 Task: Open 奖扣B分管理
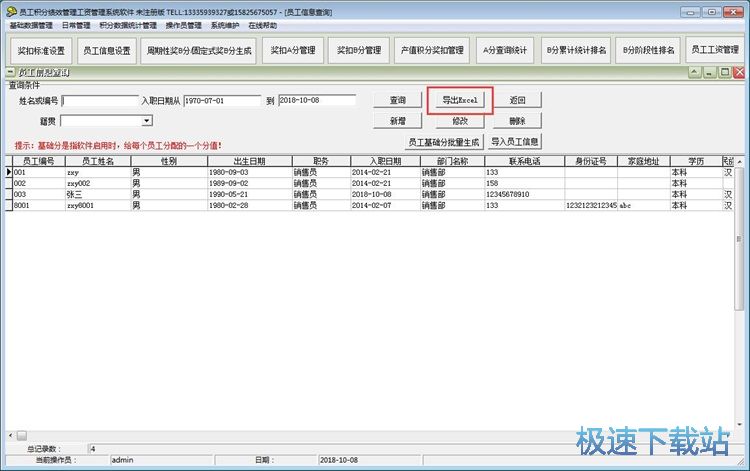point(359,50)
